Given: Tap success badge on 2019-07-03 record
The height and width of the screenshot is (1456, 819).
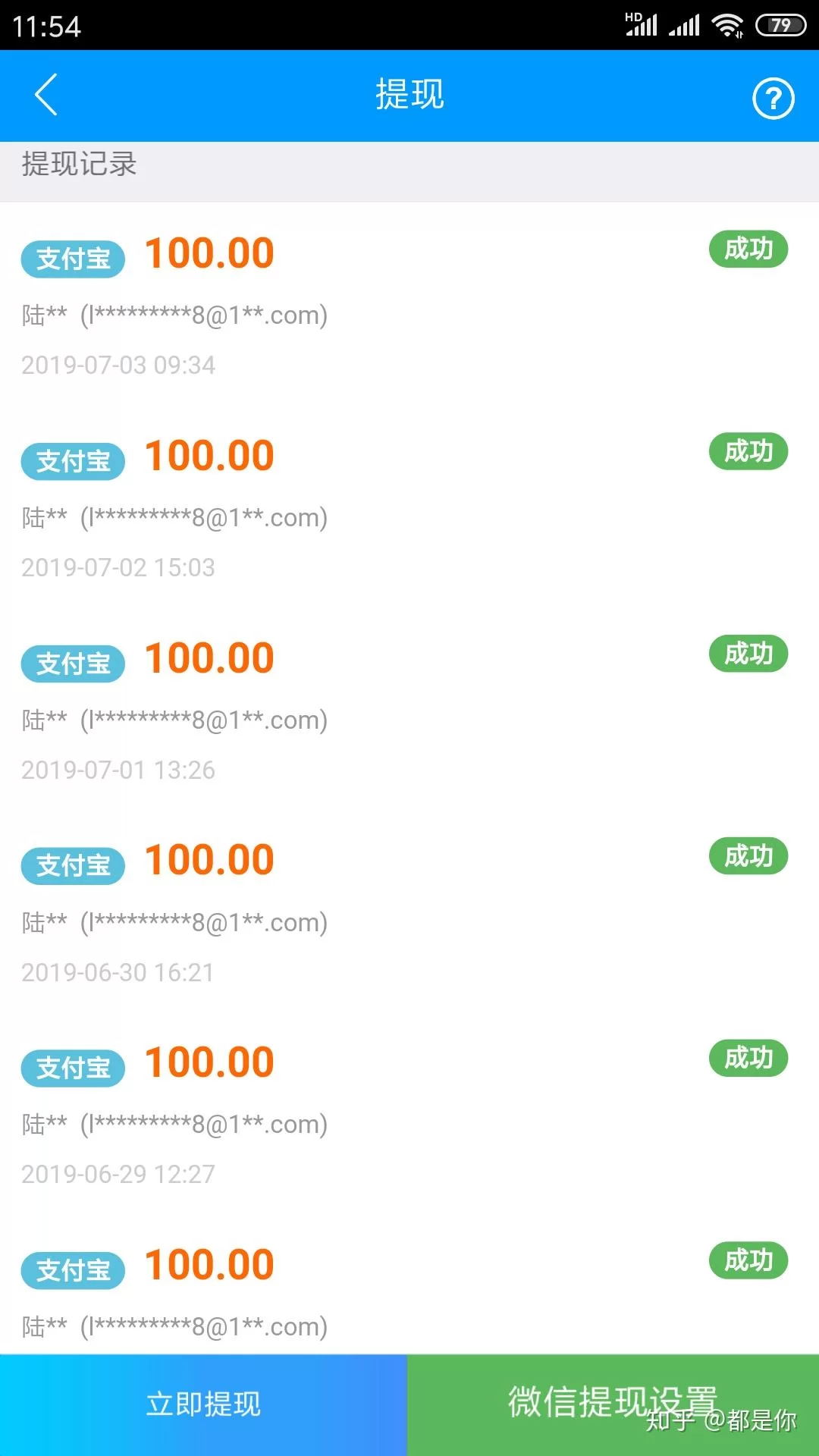Looking at the screenshot, I should point(748,249).
